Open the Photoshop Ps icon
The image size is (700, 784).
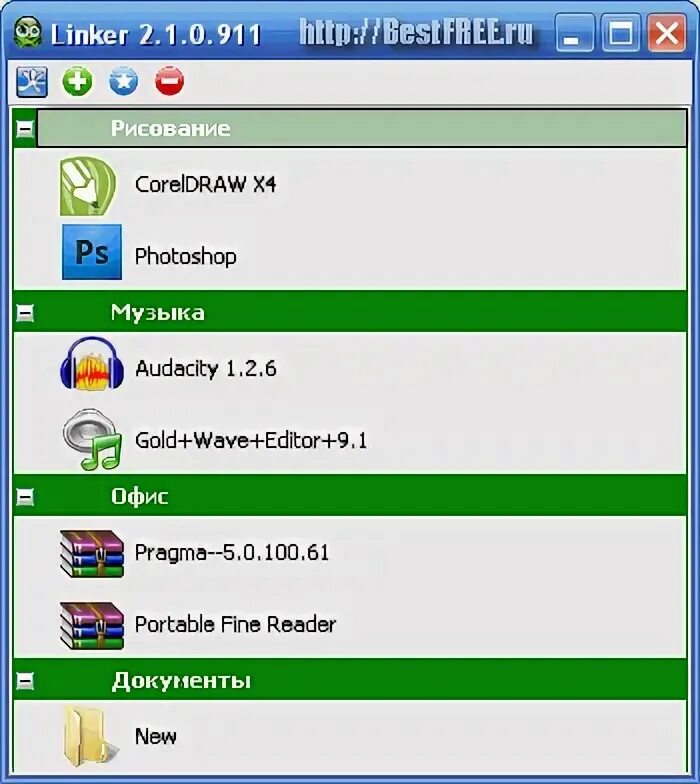[92, 252]
